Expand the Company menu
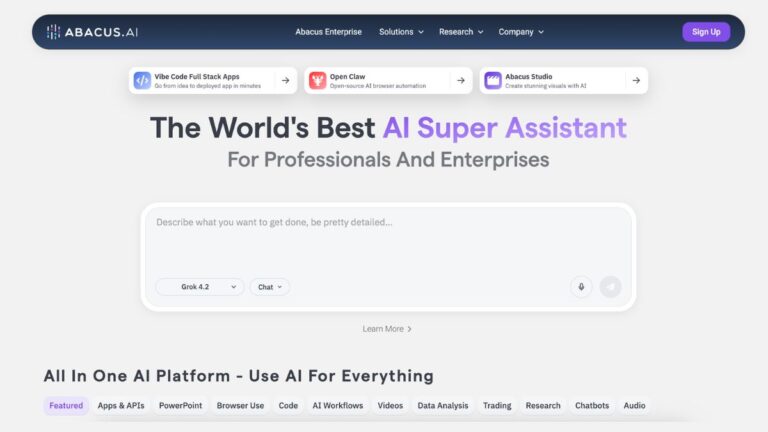 (x=521, y=32)
